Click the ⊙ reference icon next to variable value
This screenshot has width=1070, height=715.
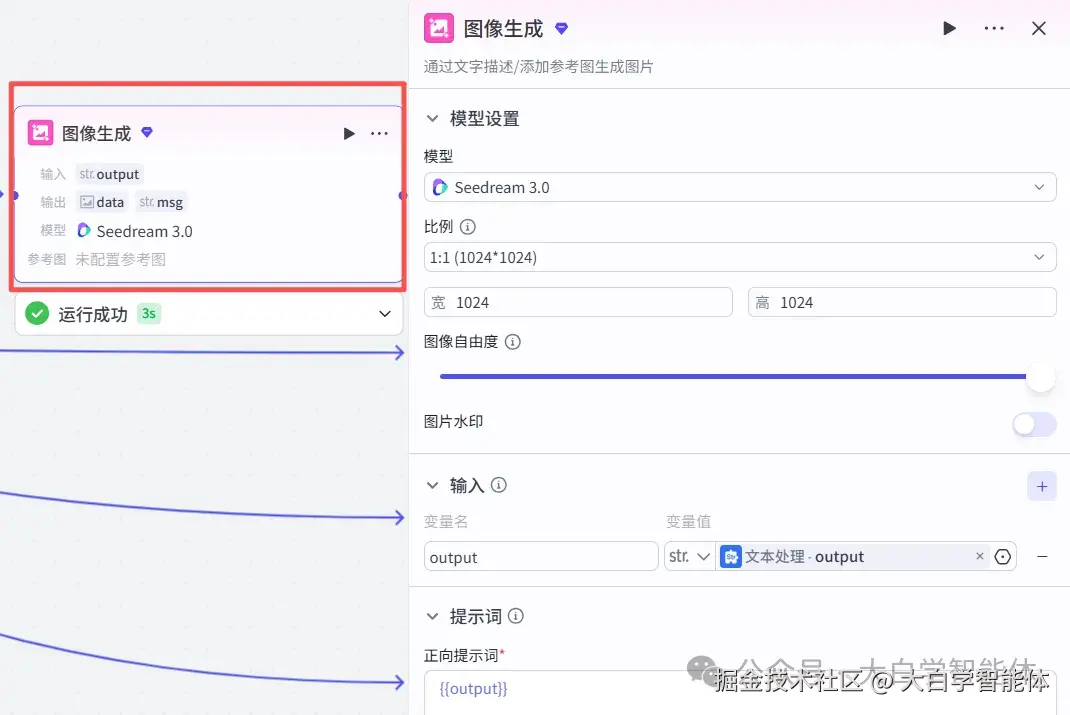pyautogui.click(x=1003, y=556)
